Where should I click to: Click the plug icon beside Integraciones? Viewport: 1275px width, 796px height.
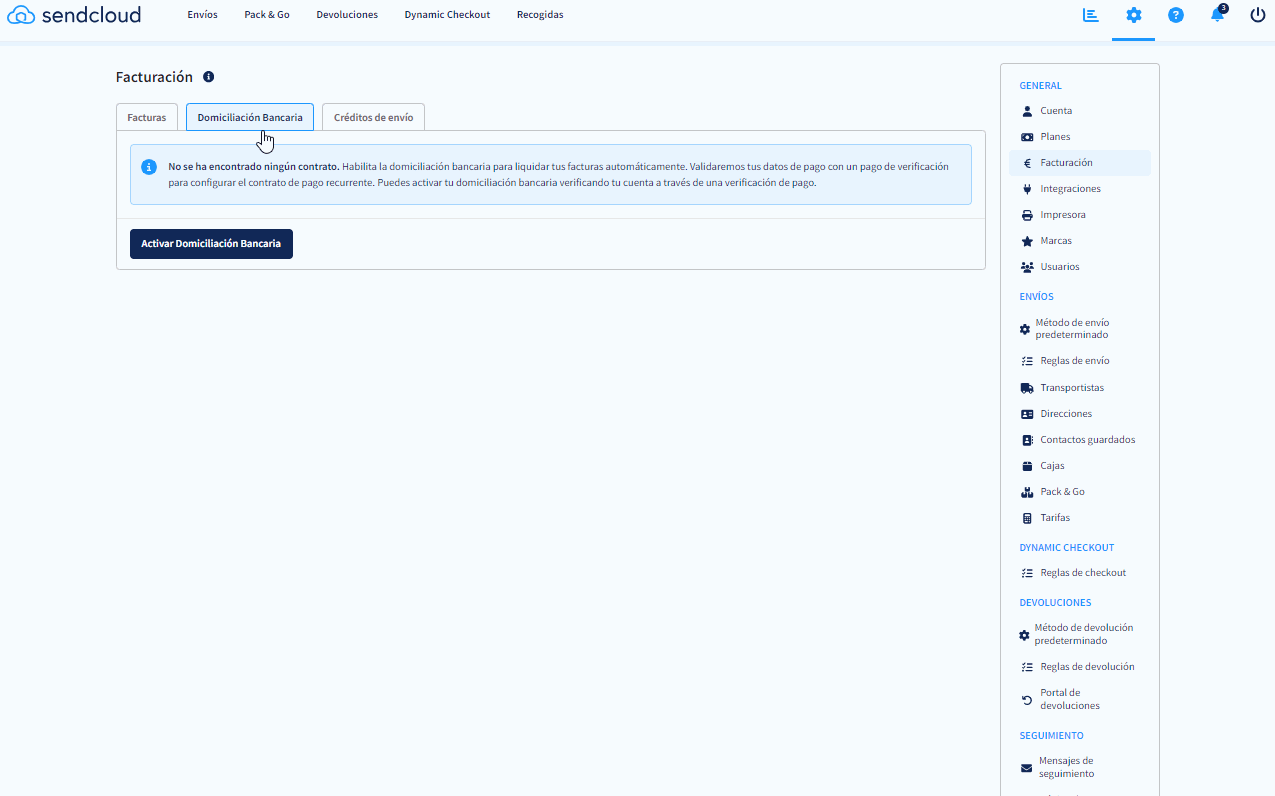tap(1027, 189)
